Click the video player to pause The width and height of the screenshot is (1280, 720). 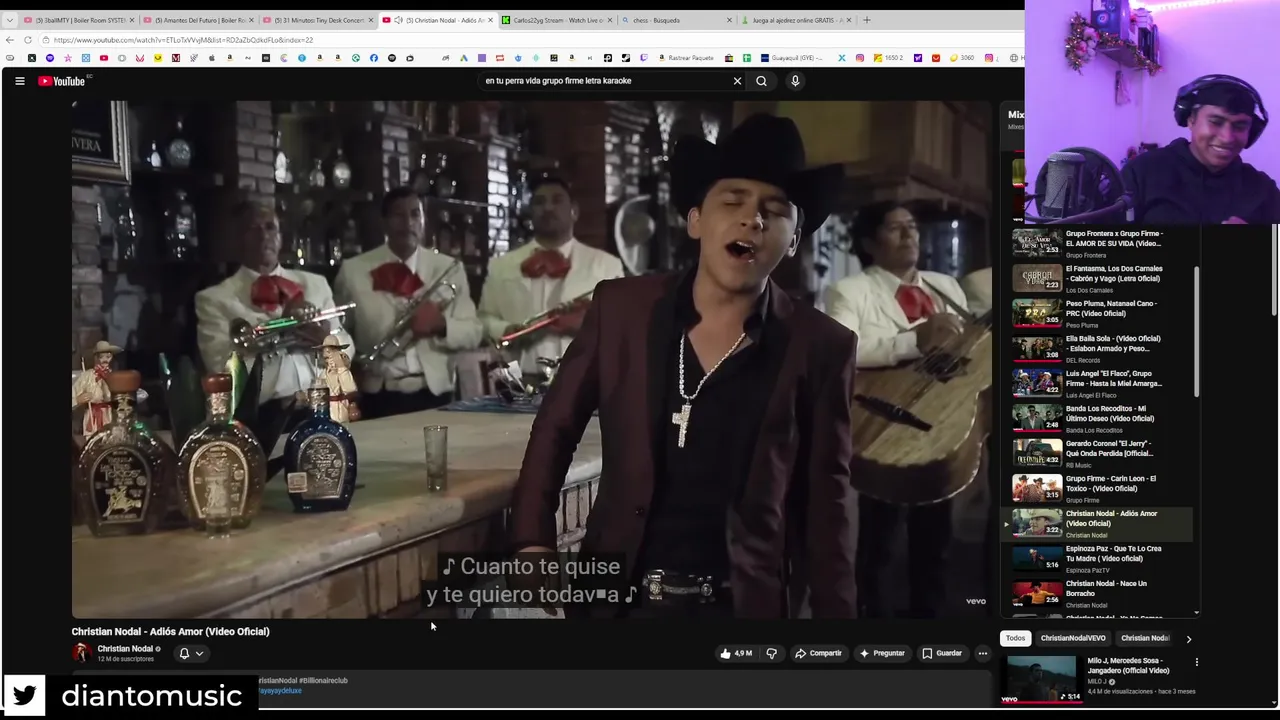coord(531,360)
